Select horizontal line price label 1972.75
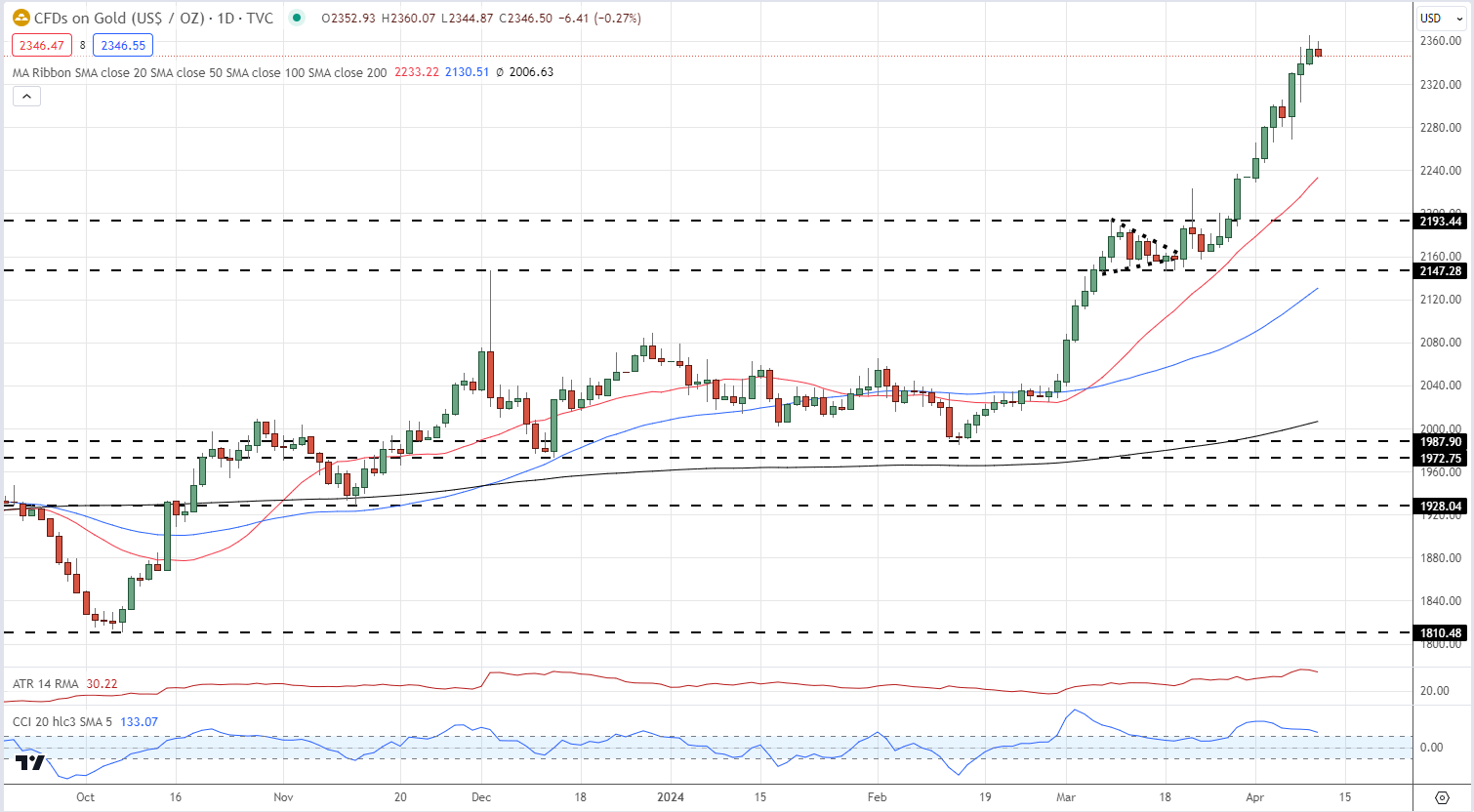The image size is (1474, 812). tap(1440, 459)
